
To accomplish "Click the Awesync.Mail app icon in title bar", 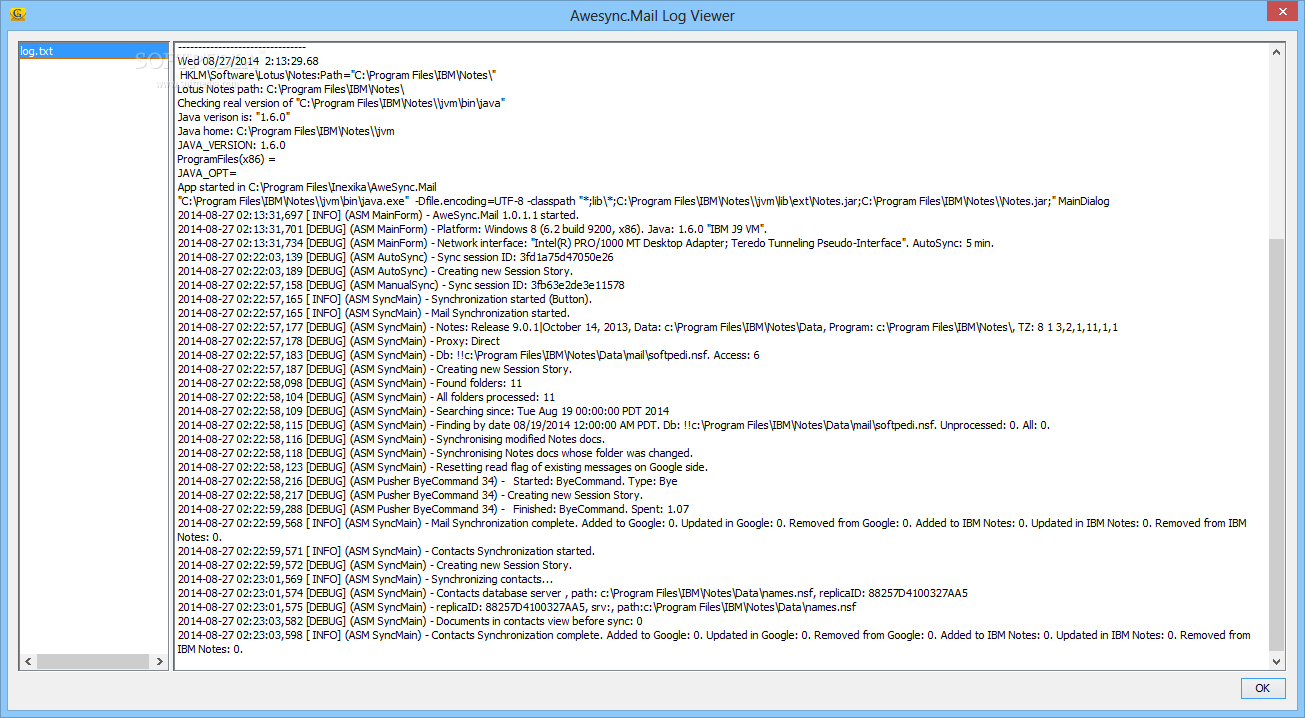I will (x=17, y=15).
